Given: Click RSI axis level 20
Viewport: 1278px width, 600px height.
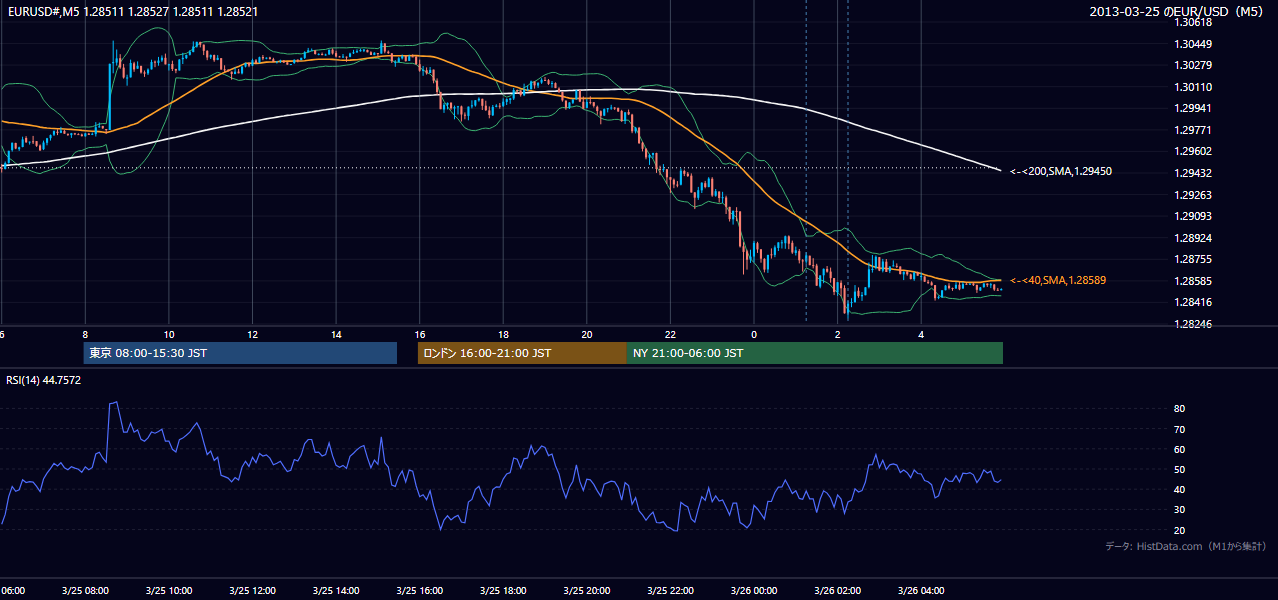Looking at the screenshot, I should coord(1180,530).
